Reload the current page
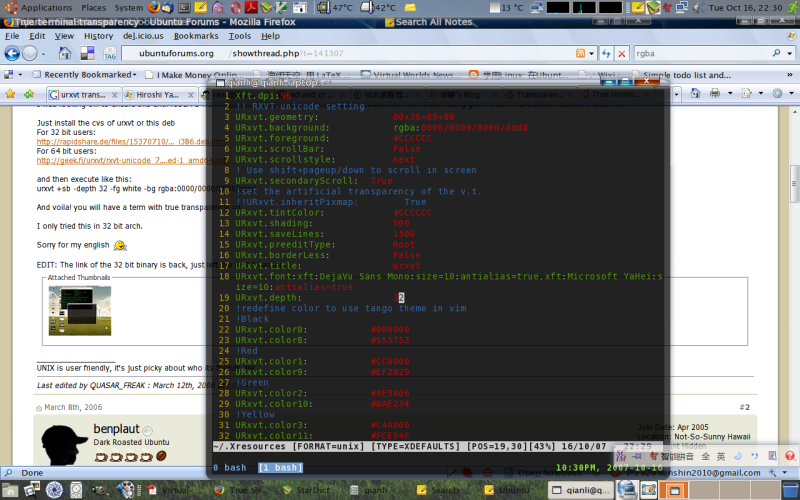Screen dimensions: 800x500 point(606,53)
